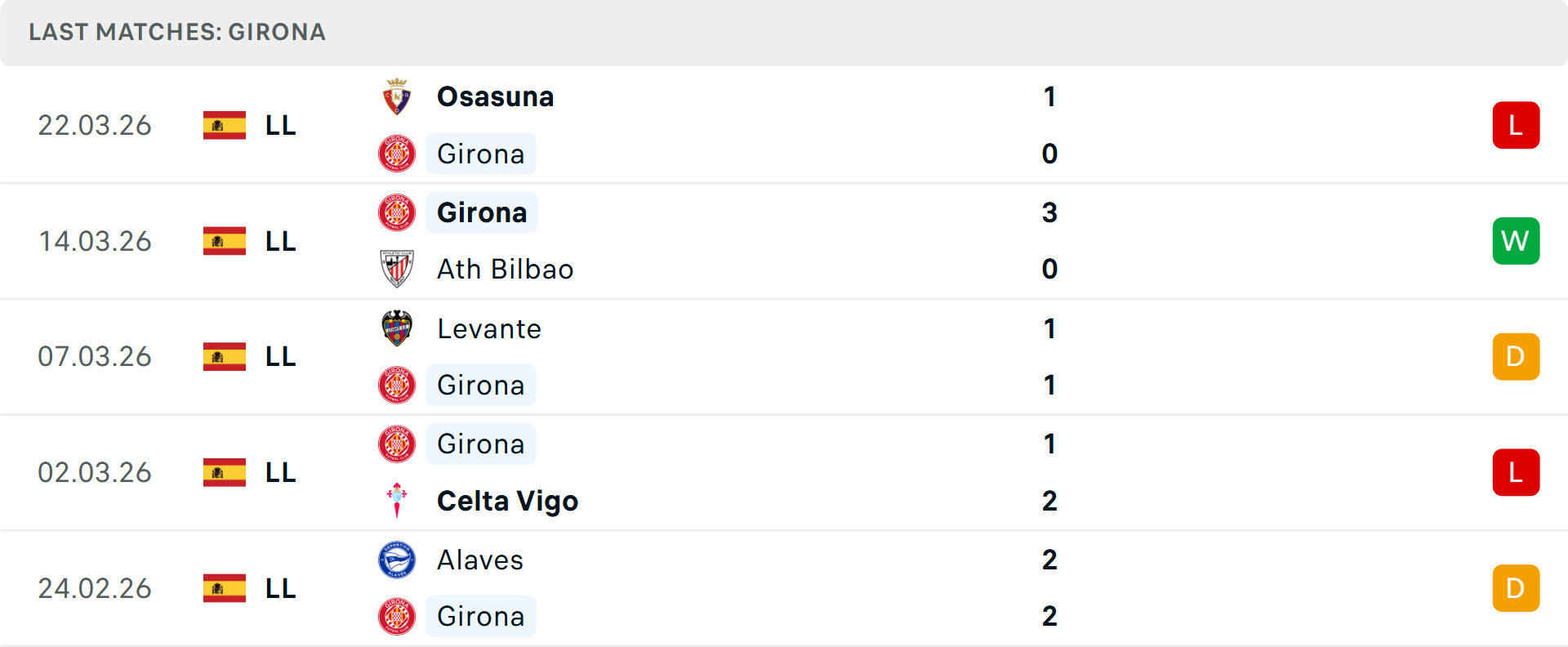1568x647 pixels.
Task: Click the Ath Bilbao club crest
Action: coord(397,270)
